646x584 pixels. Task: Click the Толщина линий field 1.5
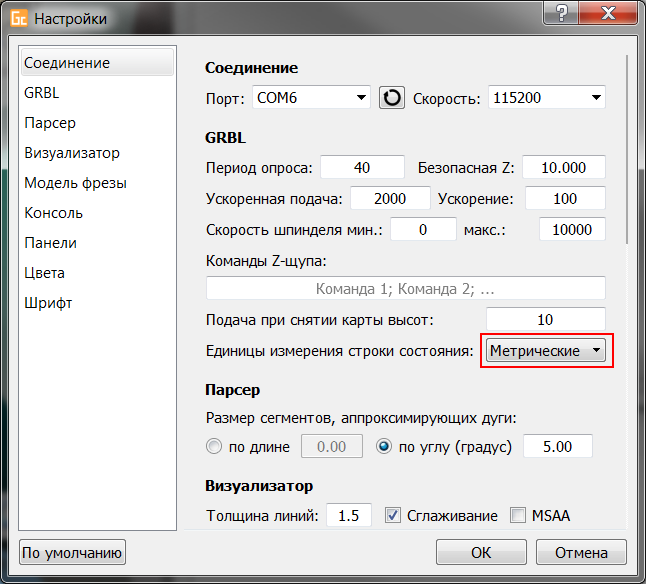point(349,515)
